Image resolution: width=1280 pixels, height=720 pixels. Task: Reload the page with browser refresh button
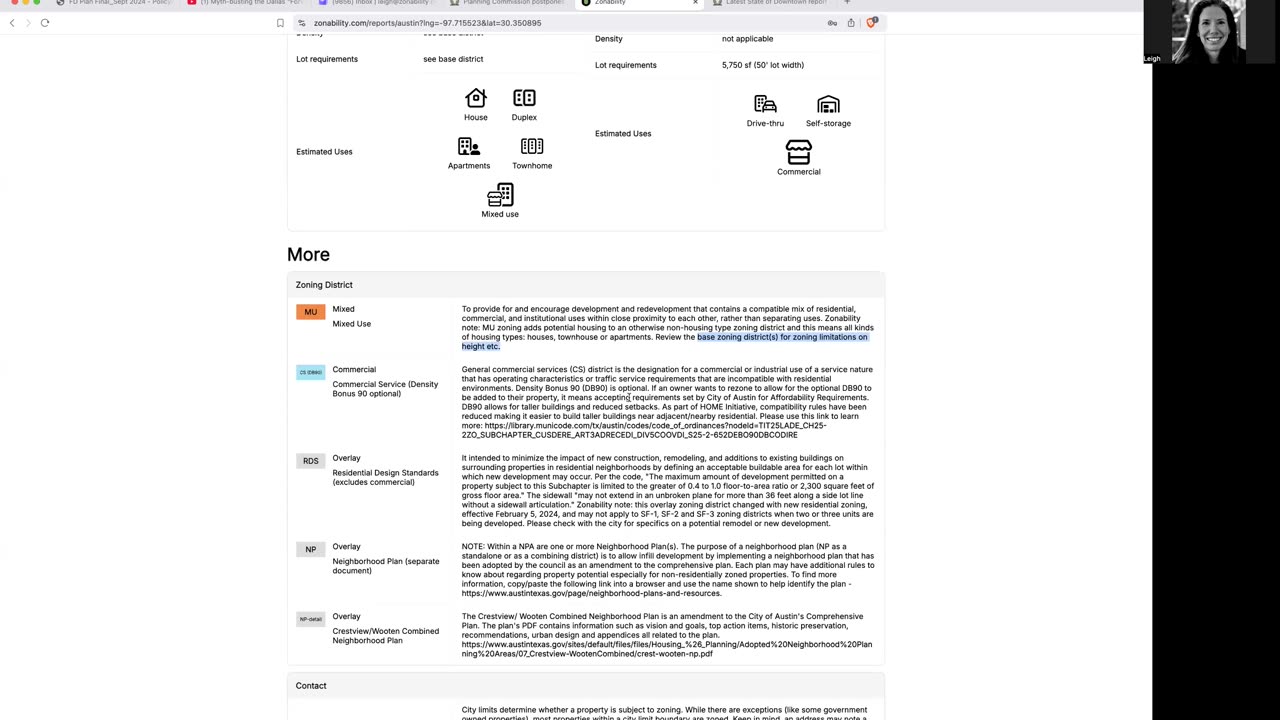pyautogui.click(x=45, y=23)
